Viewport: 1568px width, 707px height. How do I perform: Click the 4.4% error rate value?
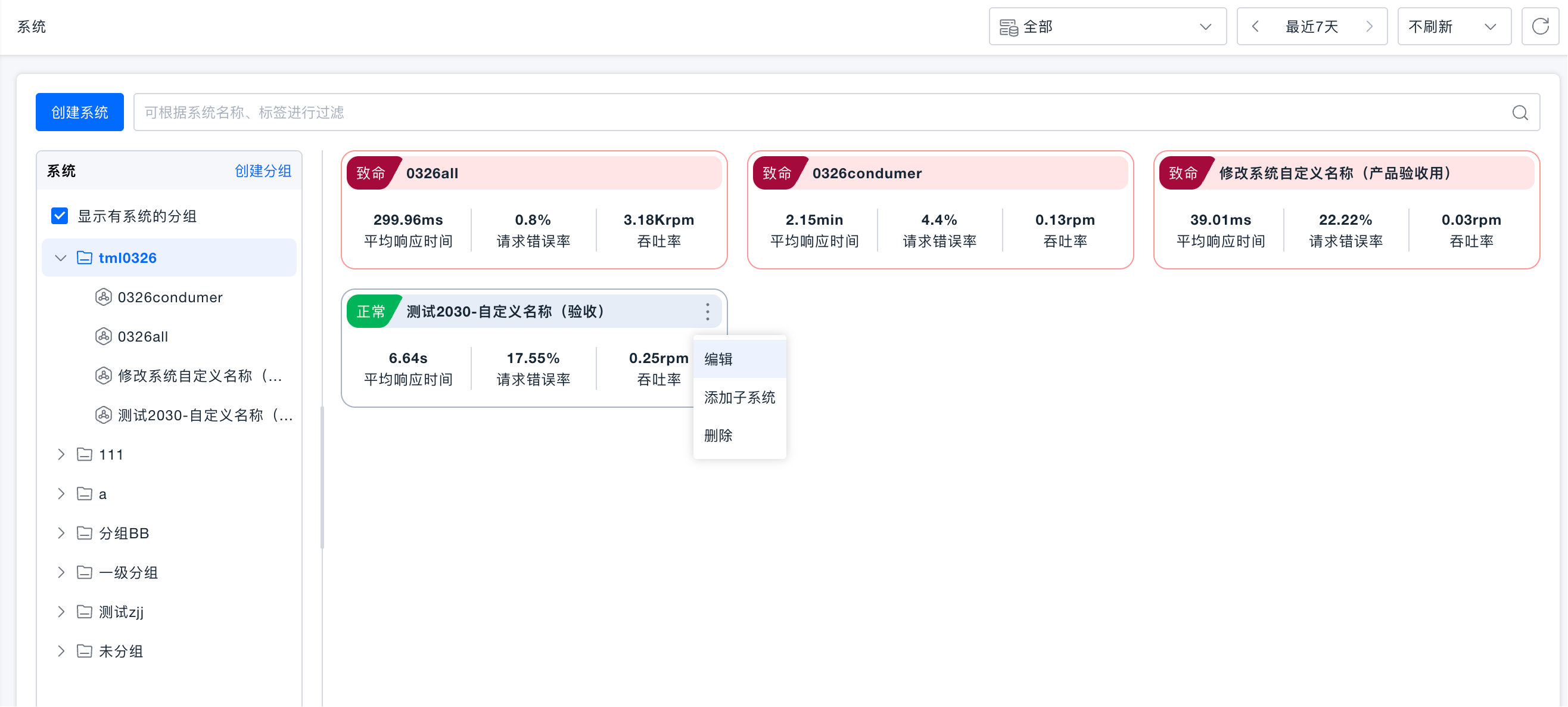click(939, 220)
